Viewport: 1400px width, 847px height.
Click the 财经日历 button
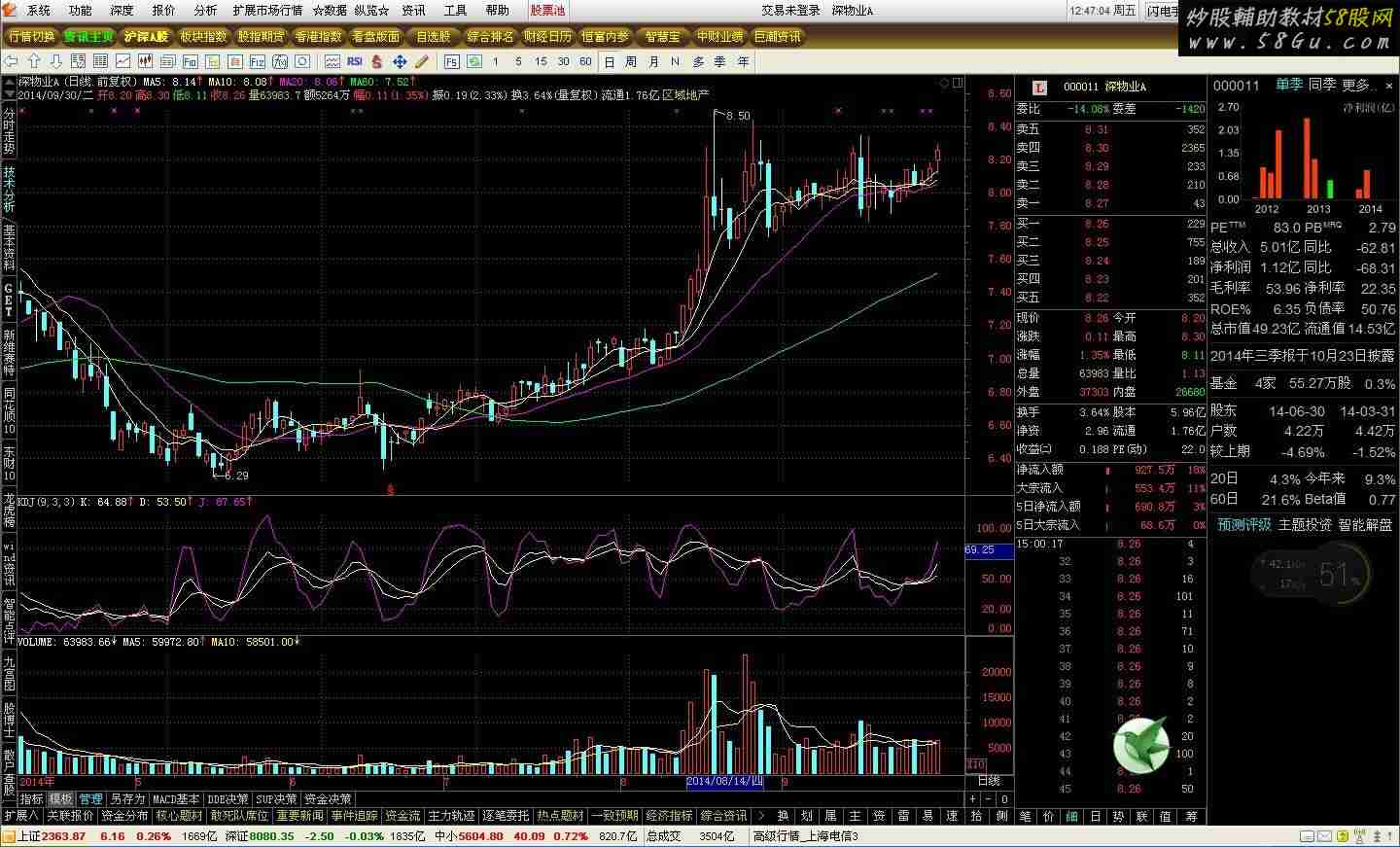[547, 37]
